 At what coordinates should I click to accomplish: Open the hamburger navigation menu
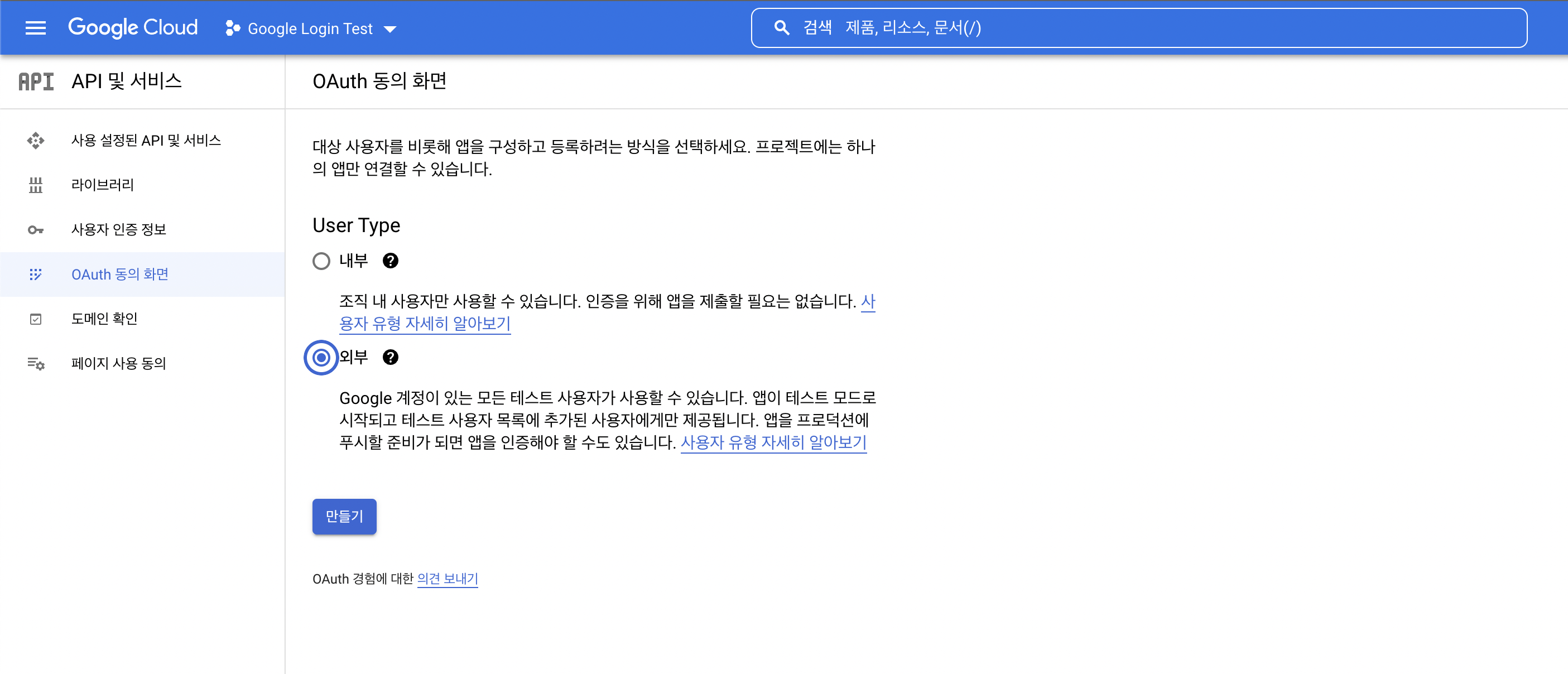[x=35, y=28]
